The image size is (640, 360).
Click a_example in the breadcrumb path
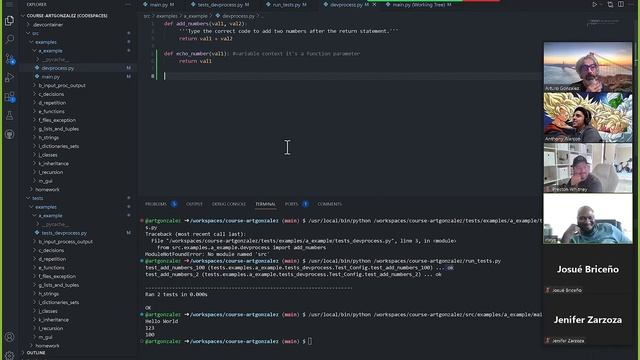[196, 16]
